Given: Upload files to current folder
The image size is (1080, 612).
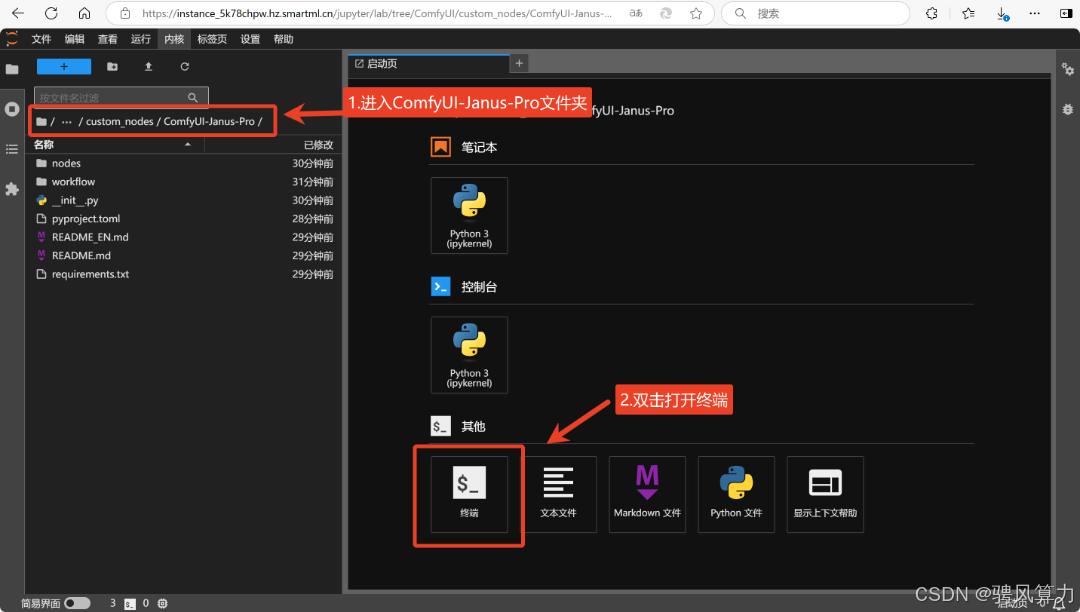Looking at the screenshot, I should 148,66.
